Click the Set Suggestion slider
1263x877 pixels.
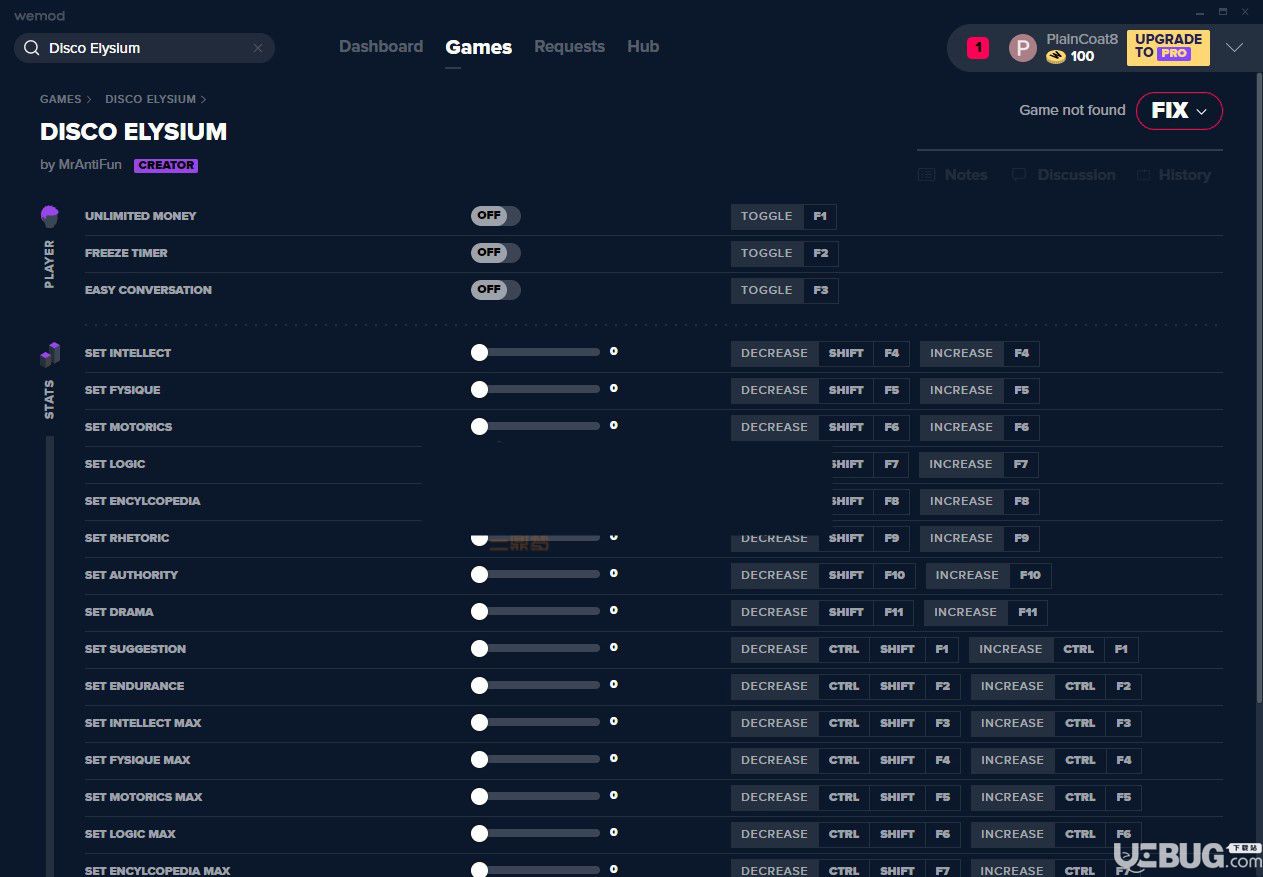coord(535,648)
